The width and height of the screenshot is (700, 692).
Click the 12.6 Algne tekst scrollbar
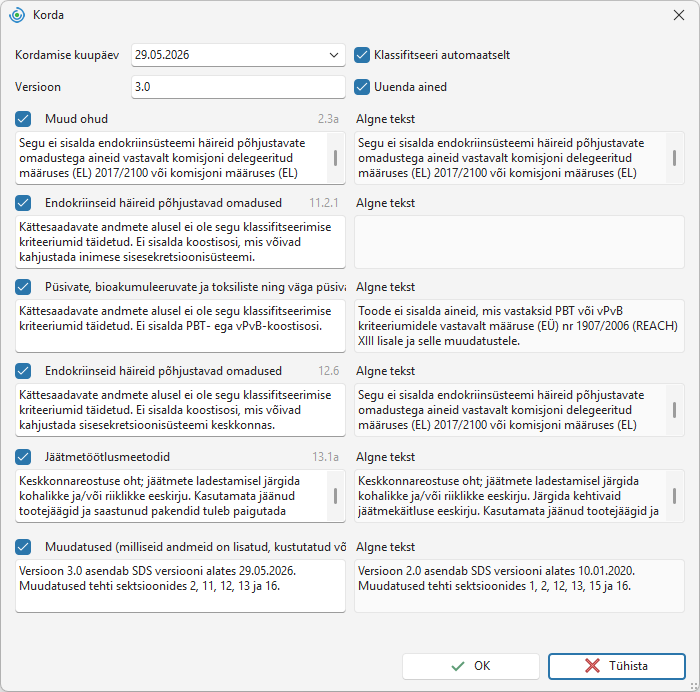point(674,409)
